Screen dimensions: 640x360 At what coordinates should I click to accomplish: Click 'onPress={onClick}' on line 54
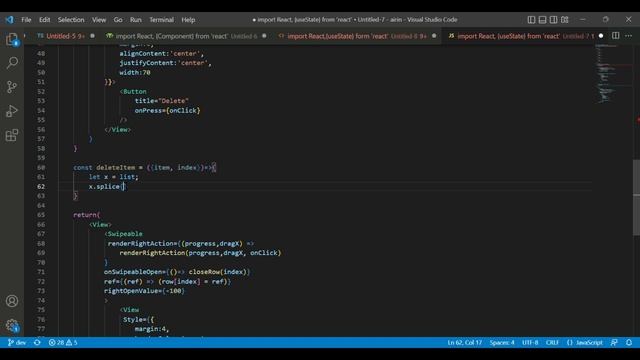pos(167,110)
